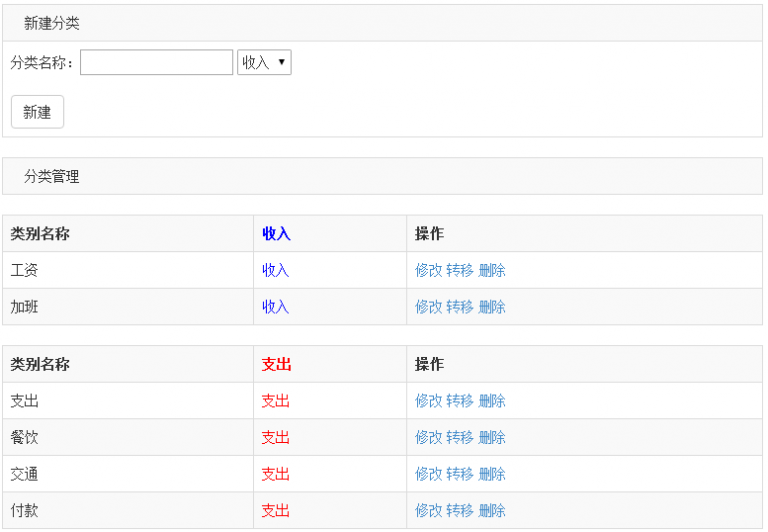Edit the 加班 category via 修改

click(428, 307)
